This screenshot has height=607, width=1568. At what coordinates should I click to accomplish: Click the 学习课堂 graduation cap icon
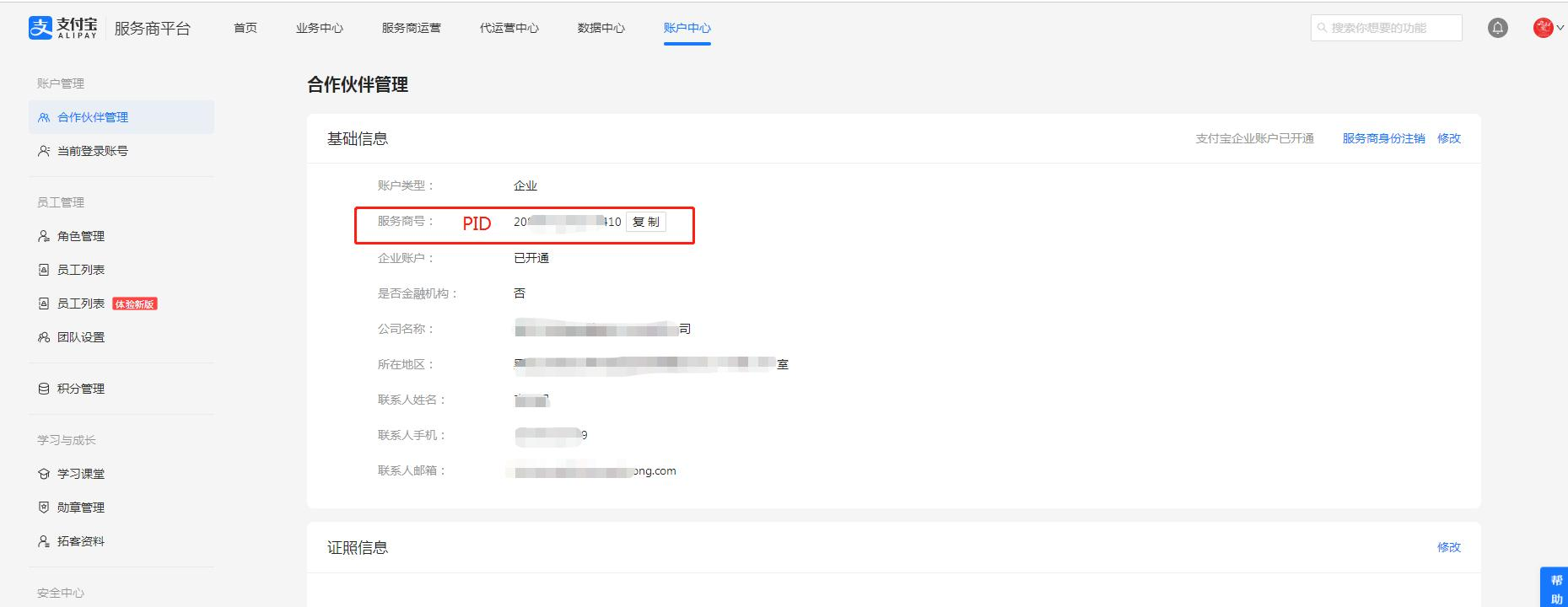[44, 474]
